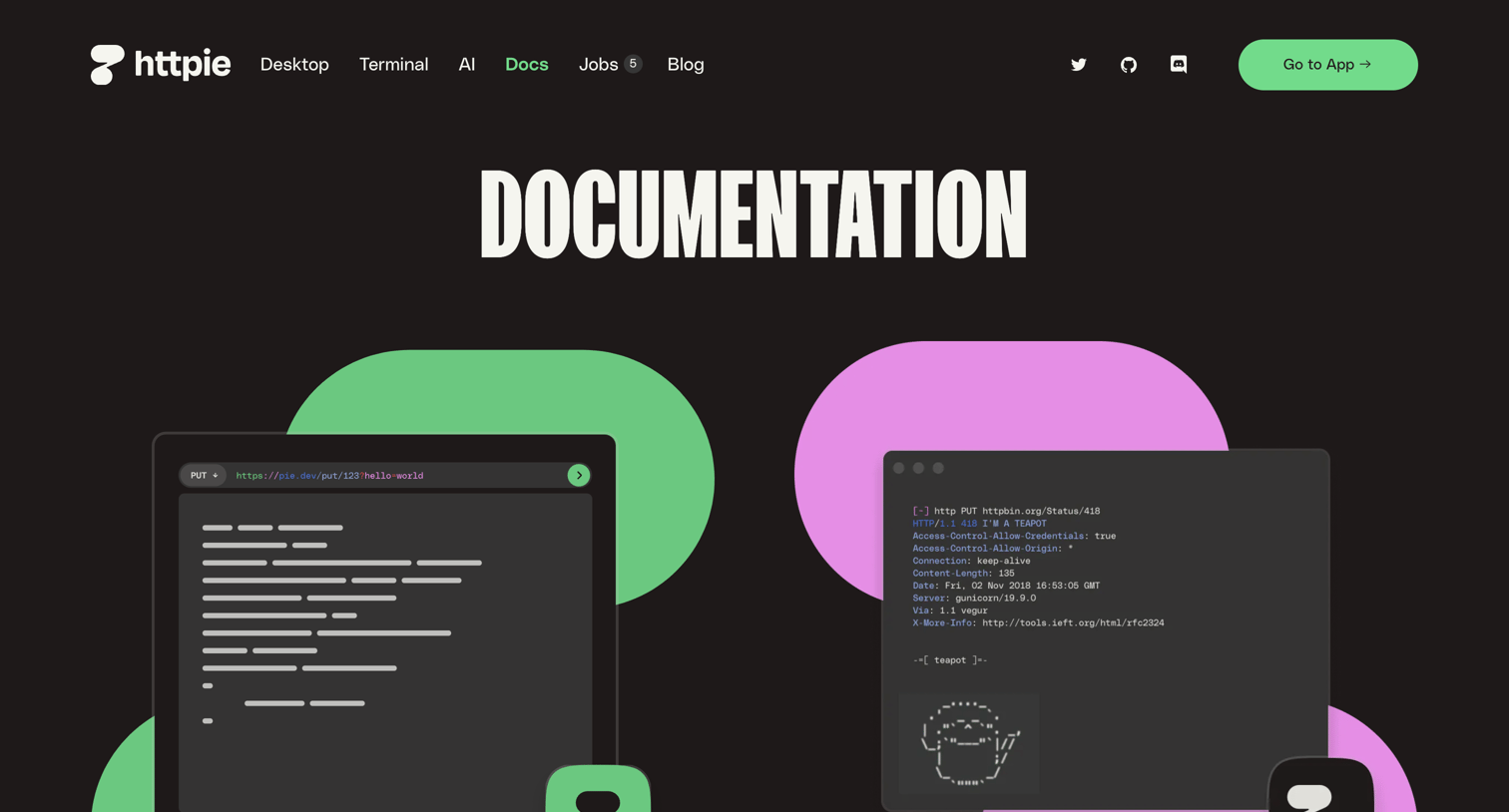Open the GitHub icon link
This screenshot has height=812, width=1509.
(1129, 65)
